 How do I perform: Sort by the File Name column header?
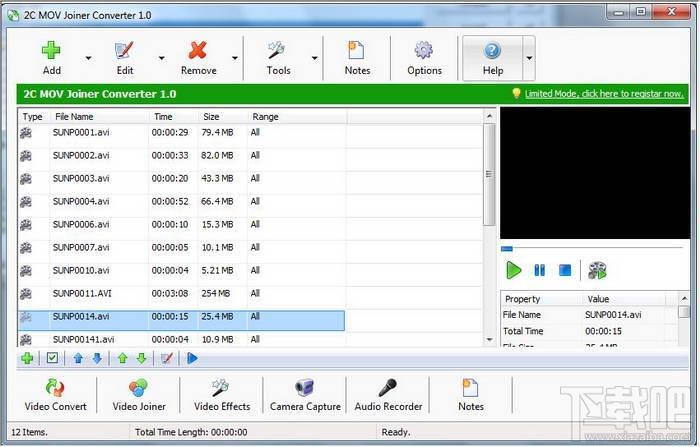pos(99,117)
